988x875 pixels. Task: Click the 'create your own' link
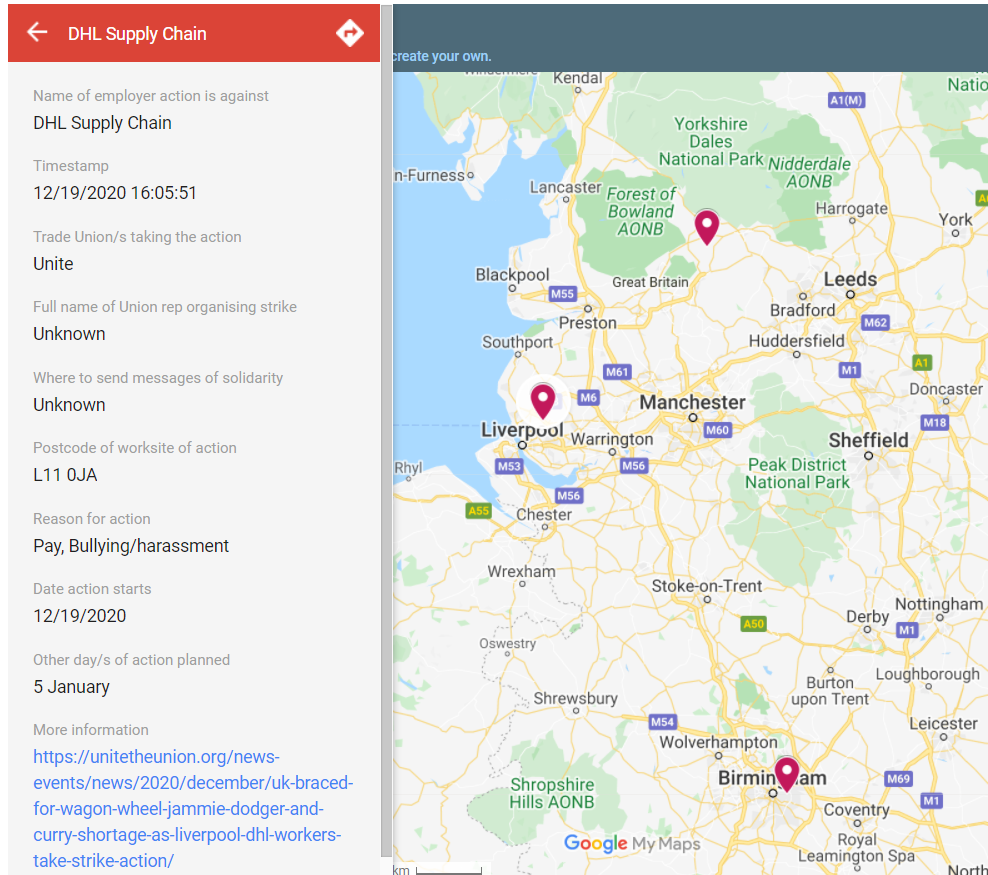(x=442, y=56)
